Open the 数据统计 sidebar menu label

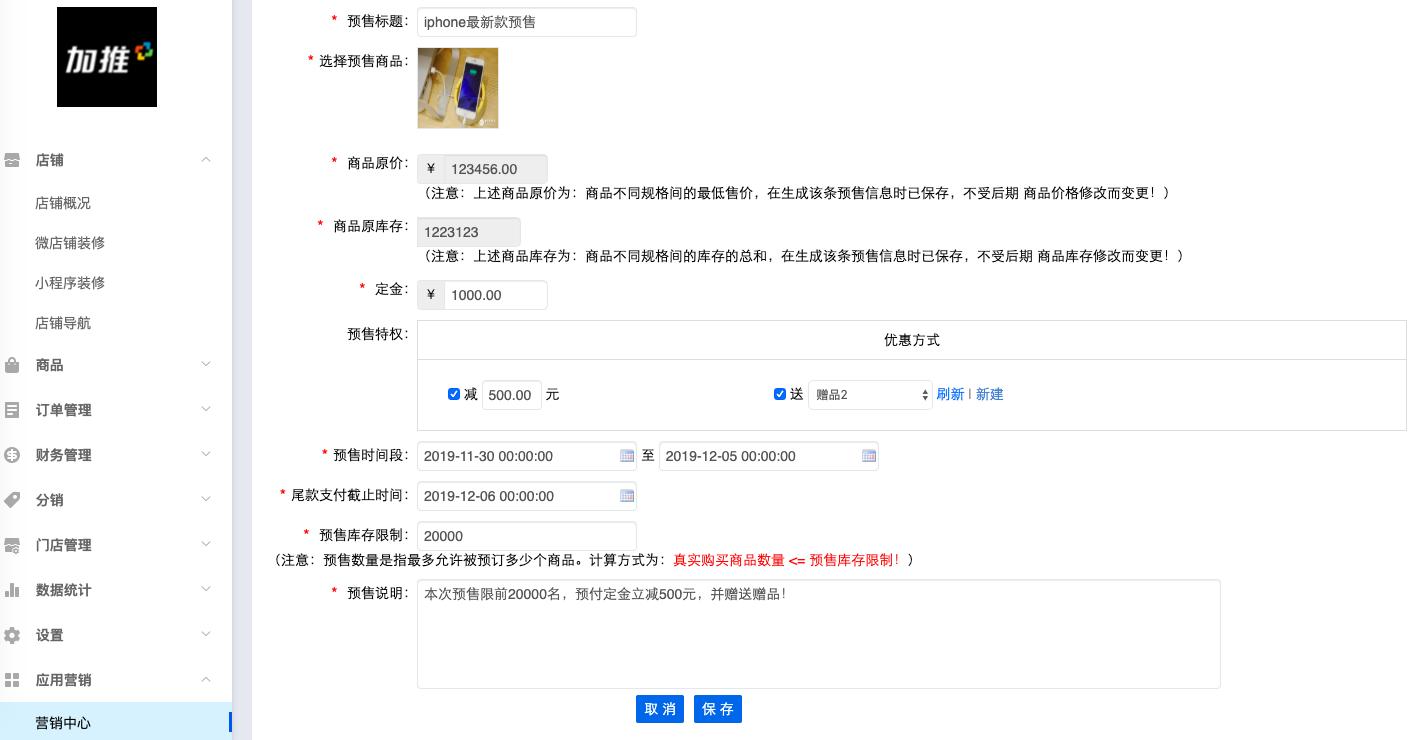point(63,590)
